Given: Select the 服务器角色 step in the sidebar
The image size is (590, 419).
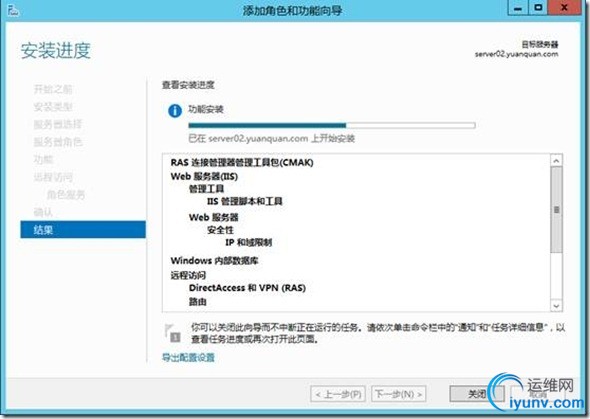Looking at the screenshot, I should pos(58,142).
